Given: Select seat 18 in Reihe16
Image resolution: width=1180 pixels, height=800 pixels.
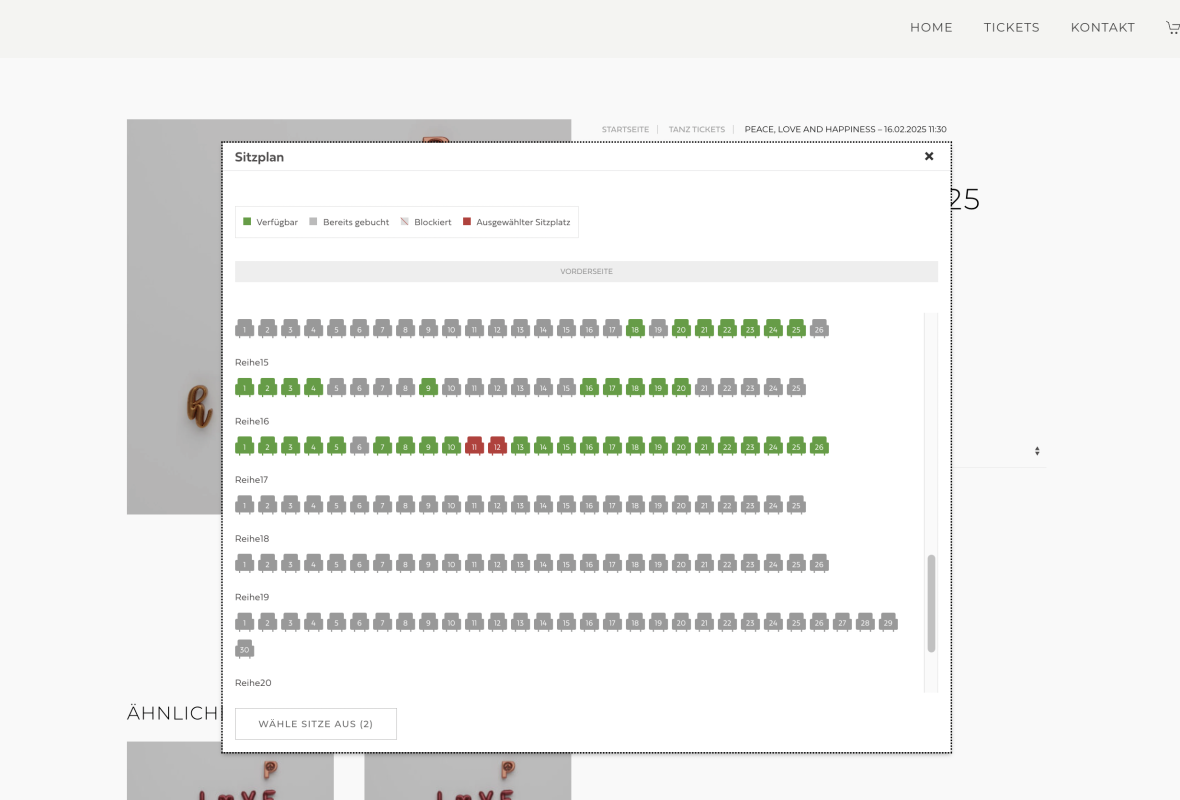Looking at the screenshot, I should tap(635, 446).
